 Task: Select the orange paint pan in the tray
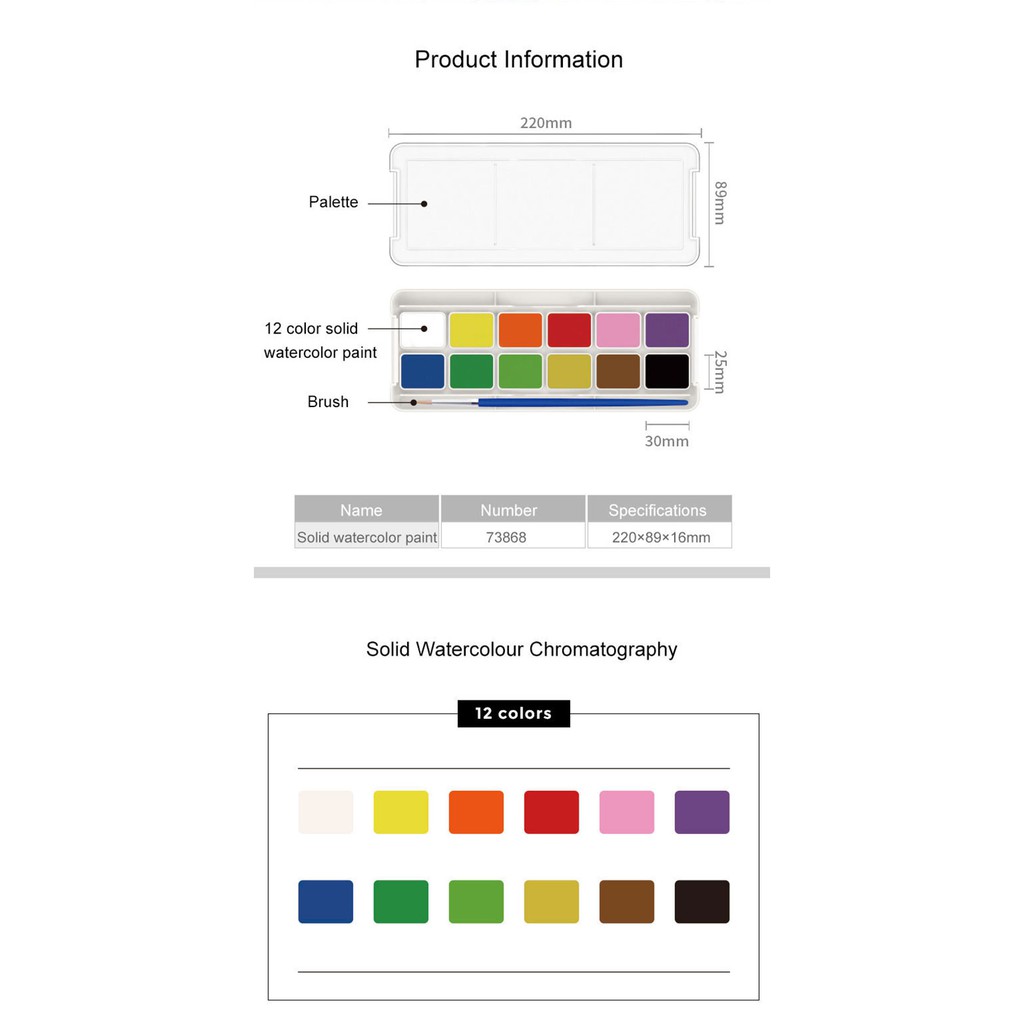click(x=520, y=330)
